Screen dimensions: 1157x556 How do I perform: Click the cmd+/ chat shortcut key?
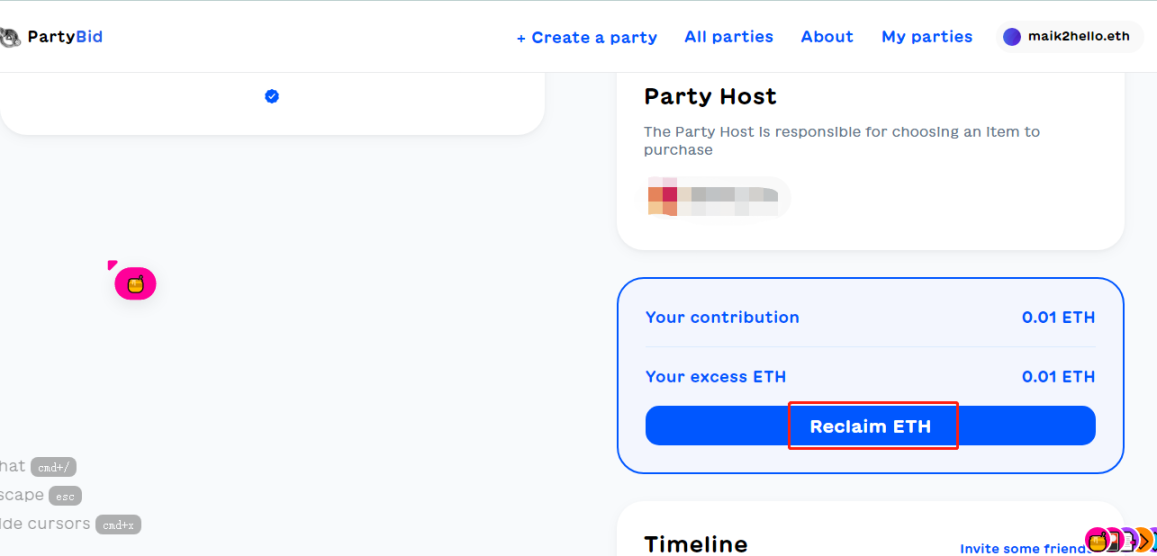(x=53, y=467)
